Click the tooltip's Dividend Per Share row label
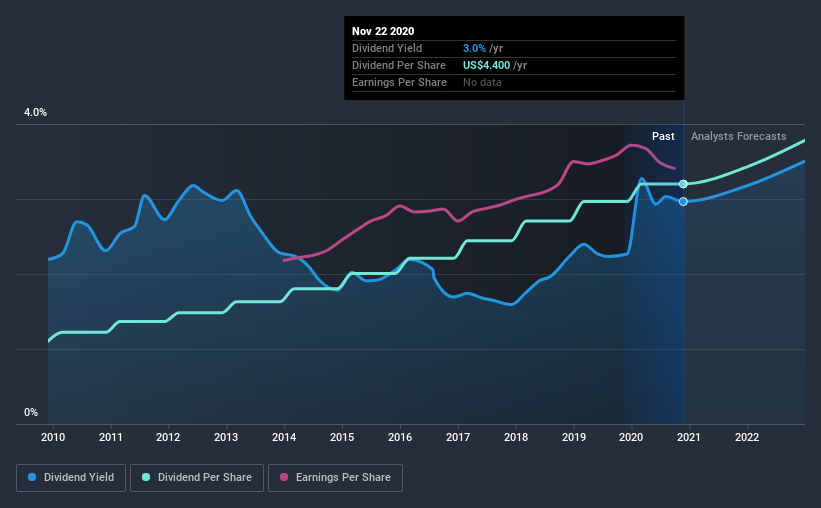This screenshot has height=508, width=821. [399, 65]
